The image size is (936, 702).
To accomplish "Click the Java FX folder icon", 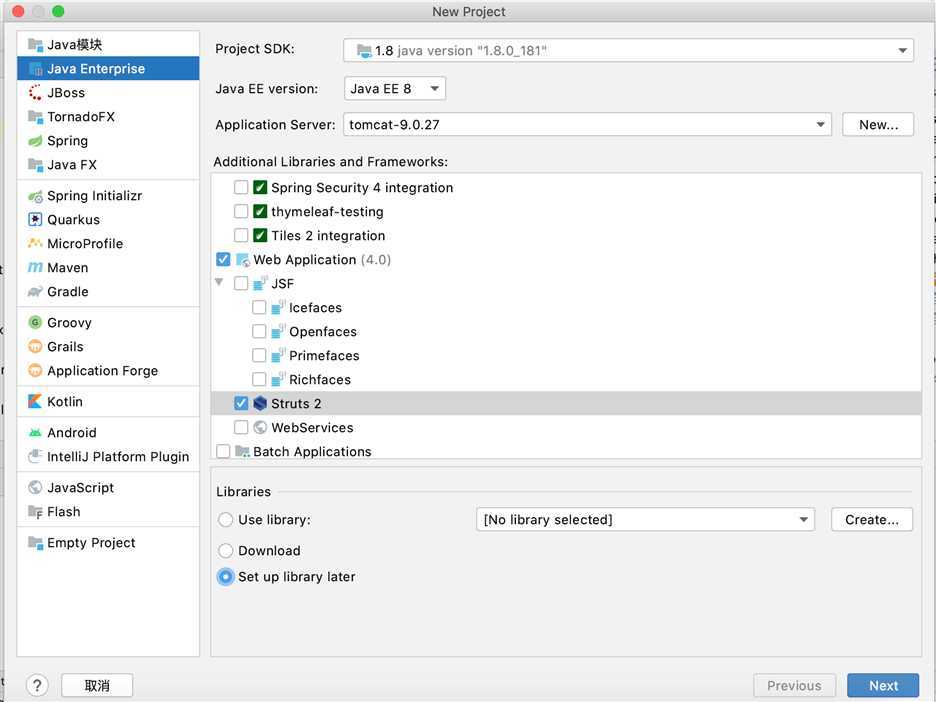I will [x=35, y=165].
